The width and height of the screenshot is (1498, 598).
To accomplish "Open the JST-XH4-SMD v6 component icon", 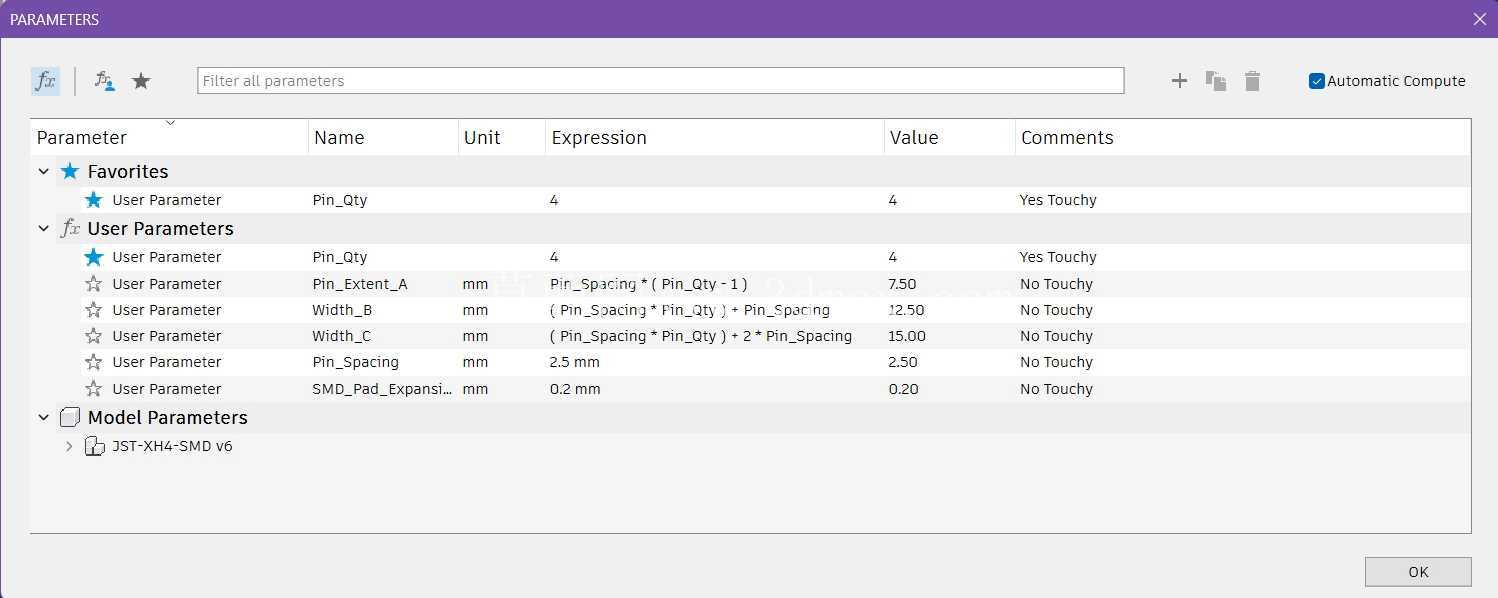I will pos(94,446).
